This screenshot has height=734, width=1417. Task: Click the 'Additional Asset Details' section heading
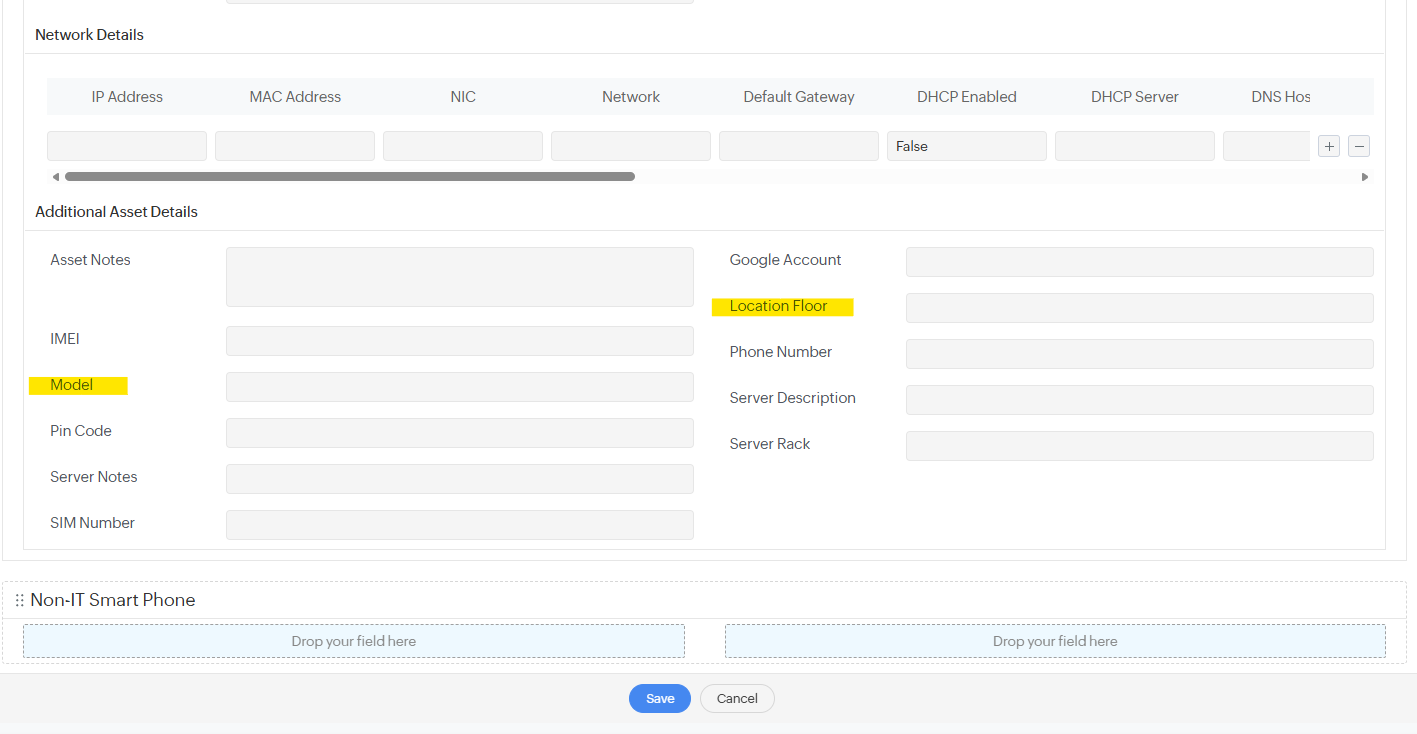pyautogui.click(x=116, y=212)
